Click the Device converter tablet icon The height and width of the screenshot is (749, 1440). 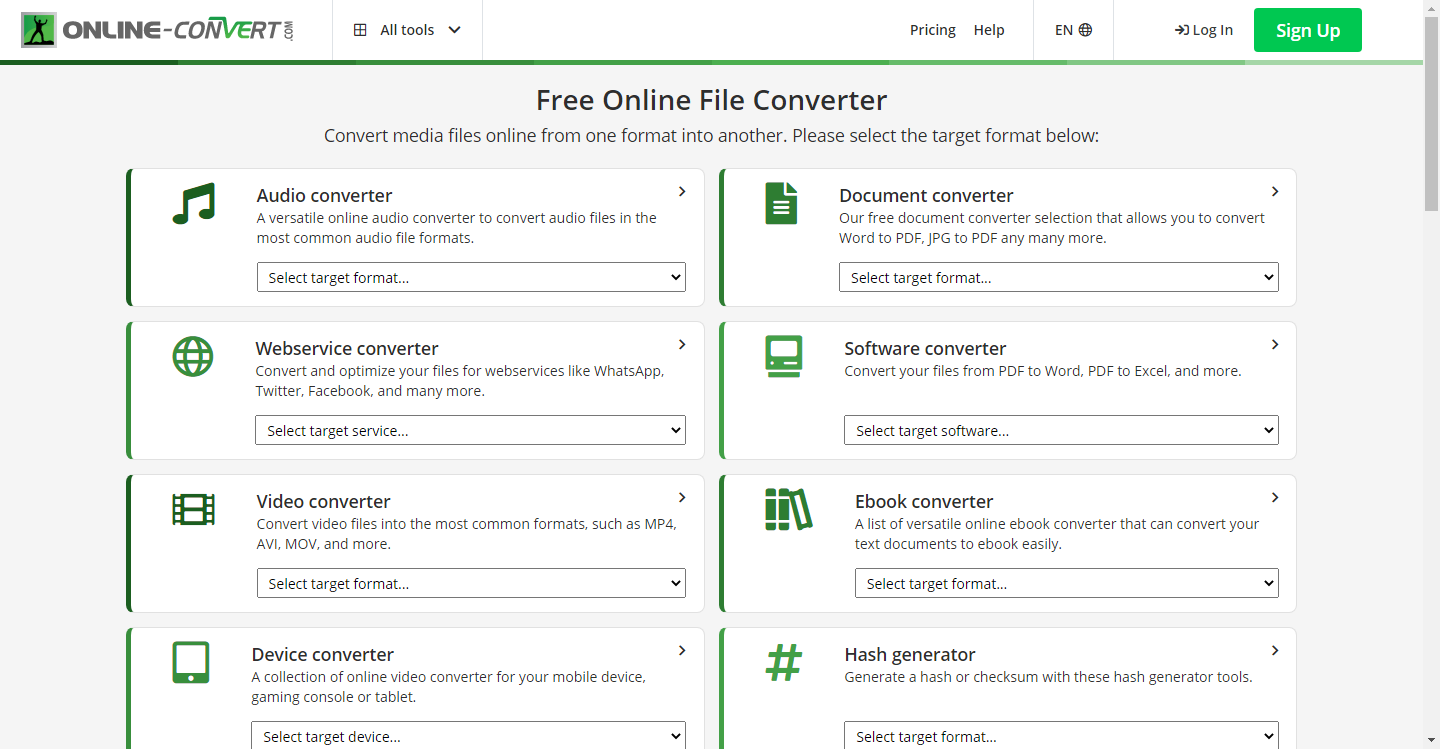(x=190, y=662)
